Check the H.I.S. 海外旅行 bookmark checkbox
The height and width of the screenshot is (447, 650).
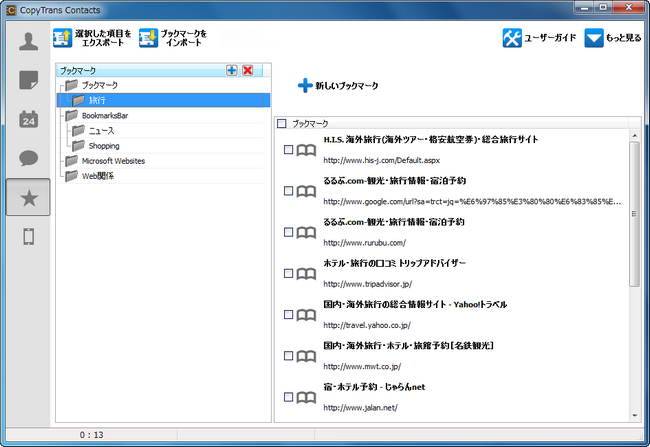pyautogui.click(x=289, y=149)
